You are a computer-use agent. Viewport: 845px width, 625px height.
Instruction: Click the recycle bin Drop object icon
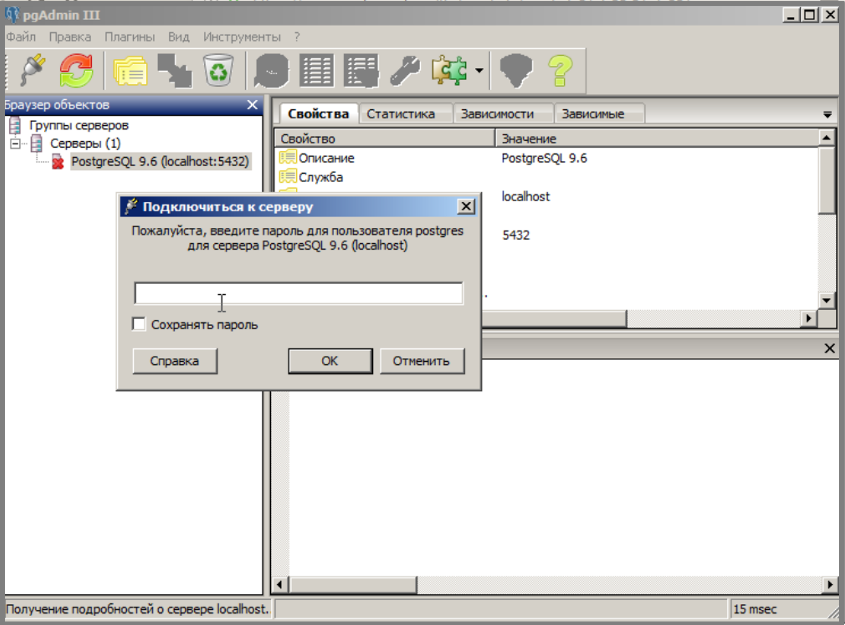[218, 71]
